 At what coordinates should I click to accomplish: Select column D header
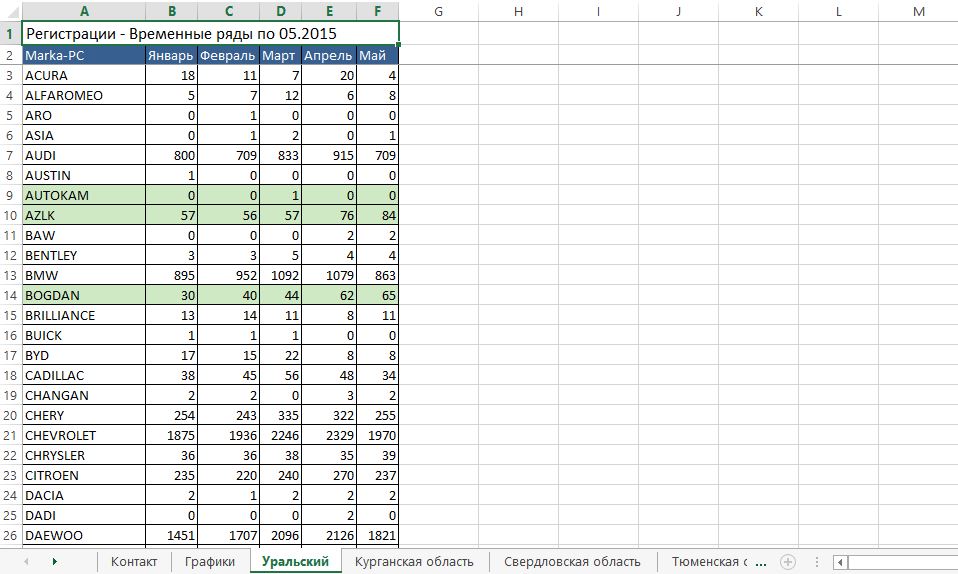(280, 11)
